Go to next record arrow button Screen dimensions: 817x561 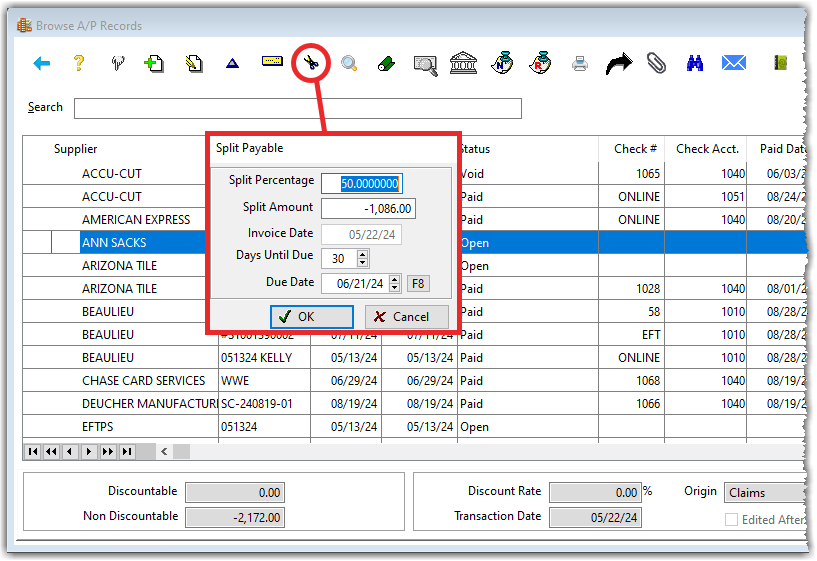(x=89, y=452)
